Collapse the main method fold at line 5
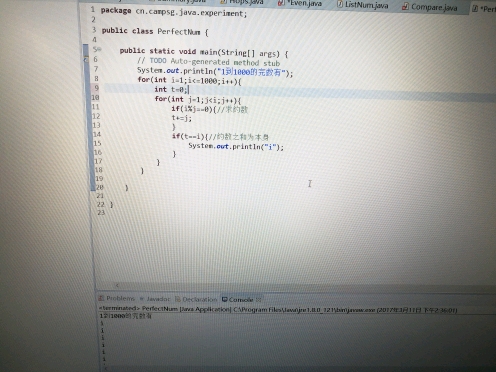496x372 pixels. click(x=99, y=50)
